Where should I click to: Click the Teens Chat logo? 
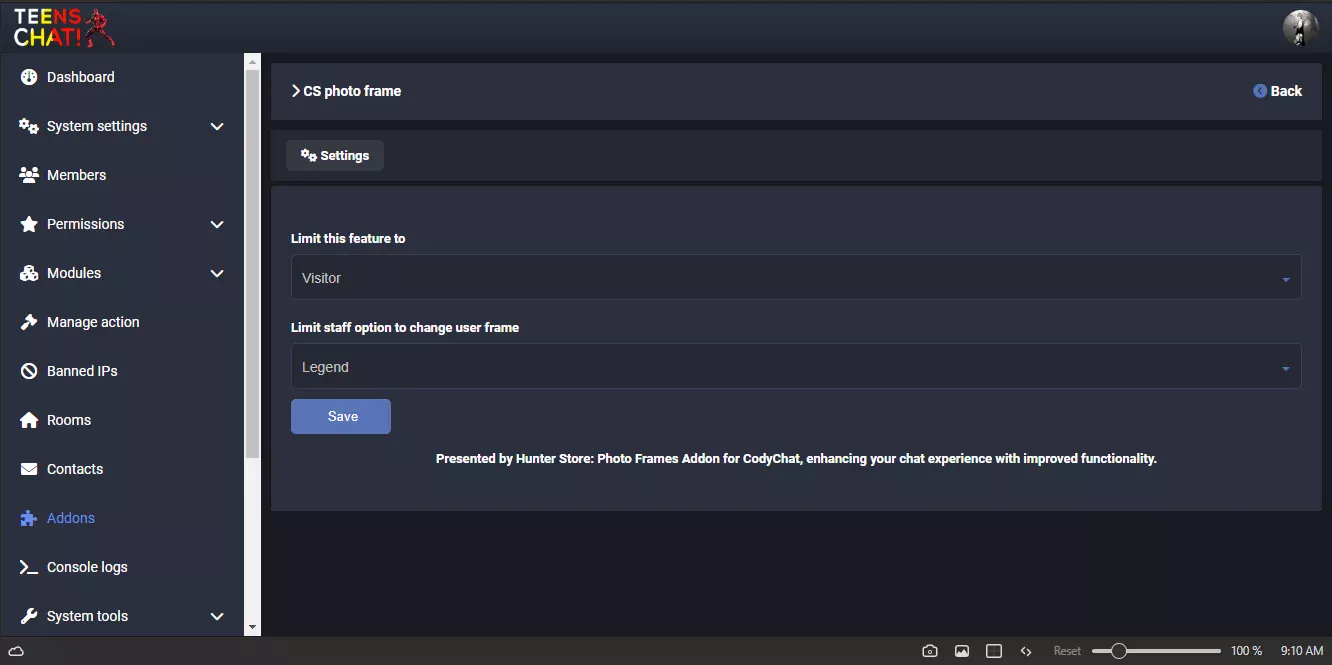pos(64,27)
